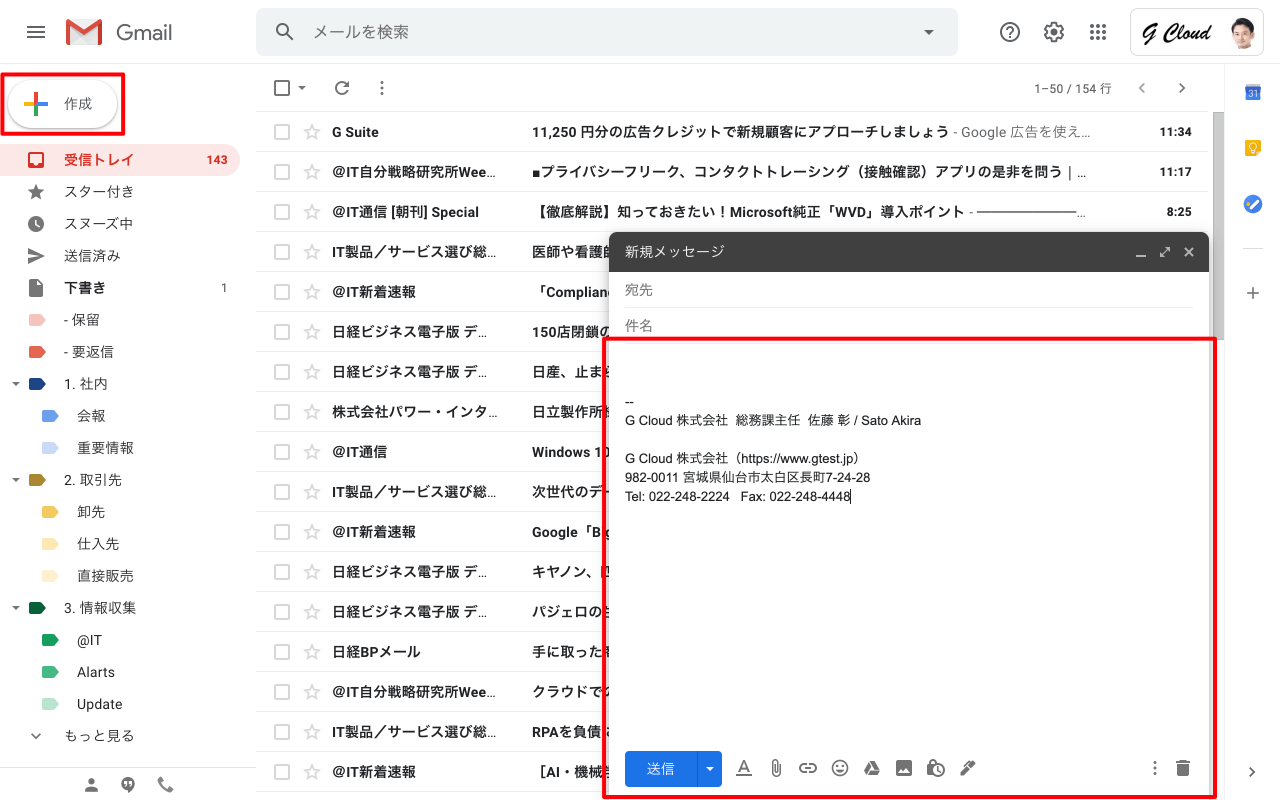Star the @IT通信 [朝刊] Special email
The width and height of the screenshot is (1280, 800).
pyautogui.click(x=312, y=212)
